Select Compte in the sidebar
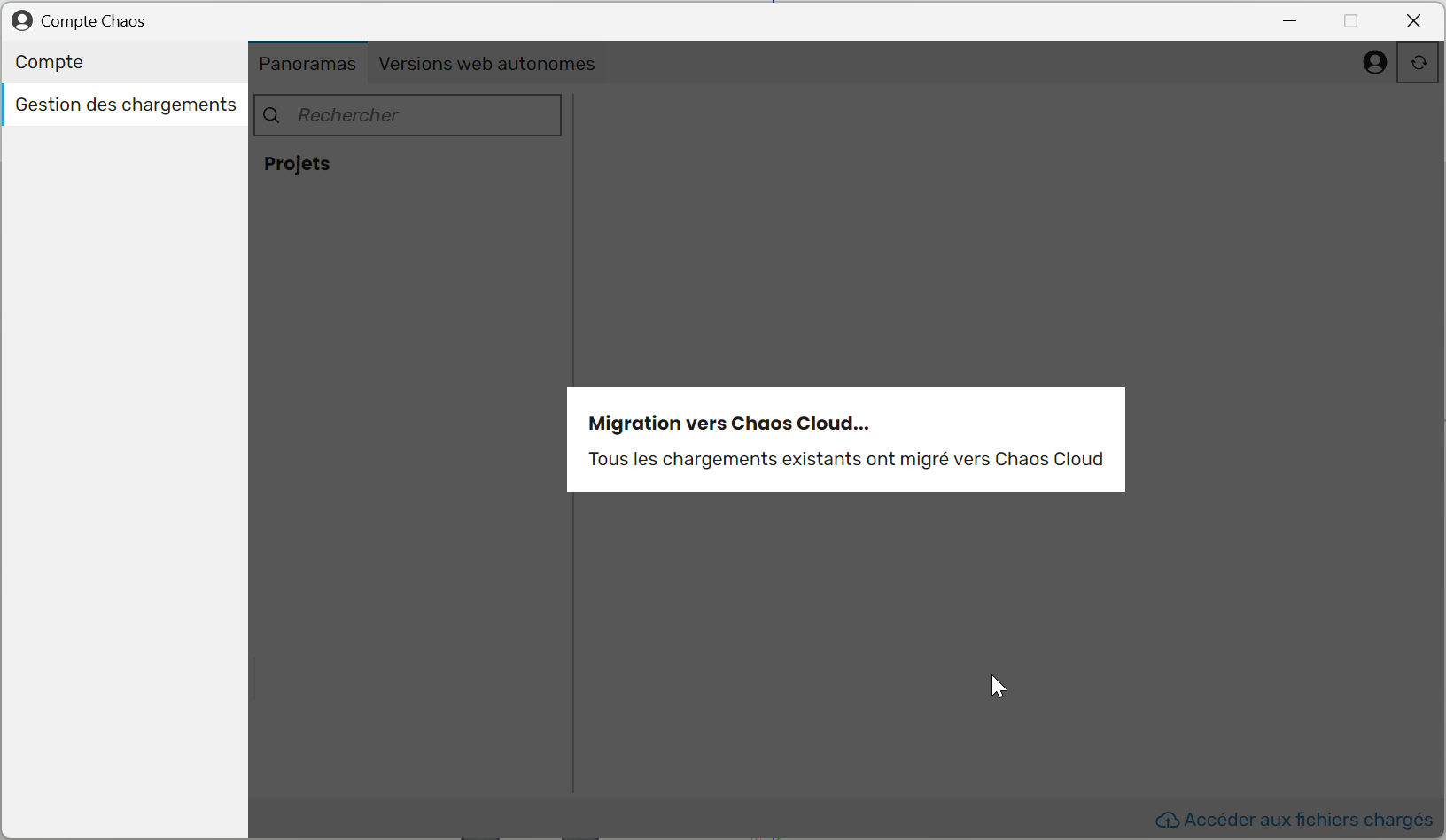Viewport: 1446px width, 840px height. pos(50,62)
